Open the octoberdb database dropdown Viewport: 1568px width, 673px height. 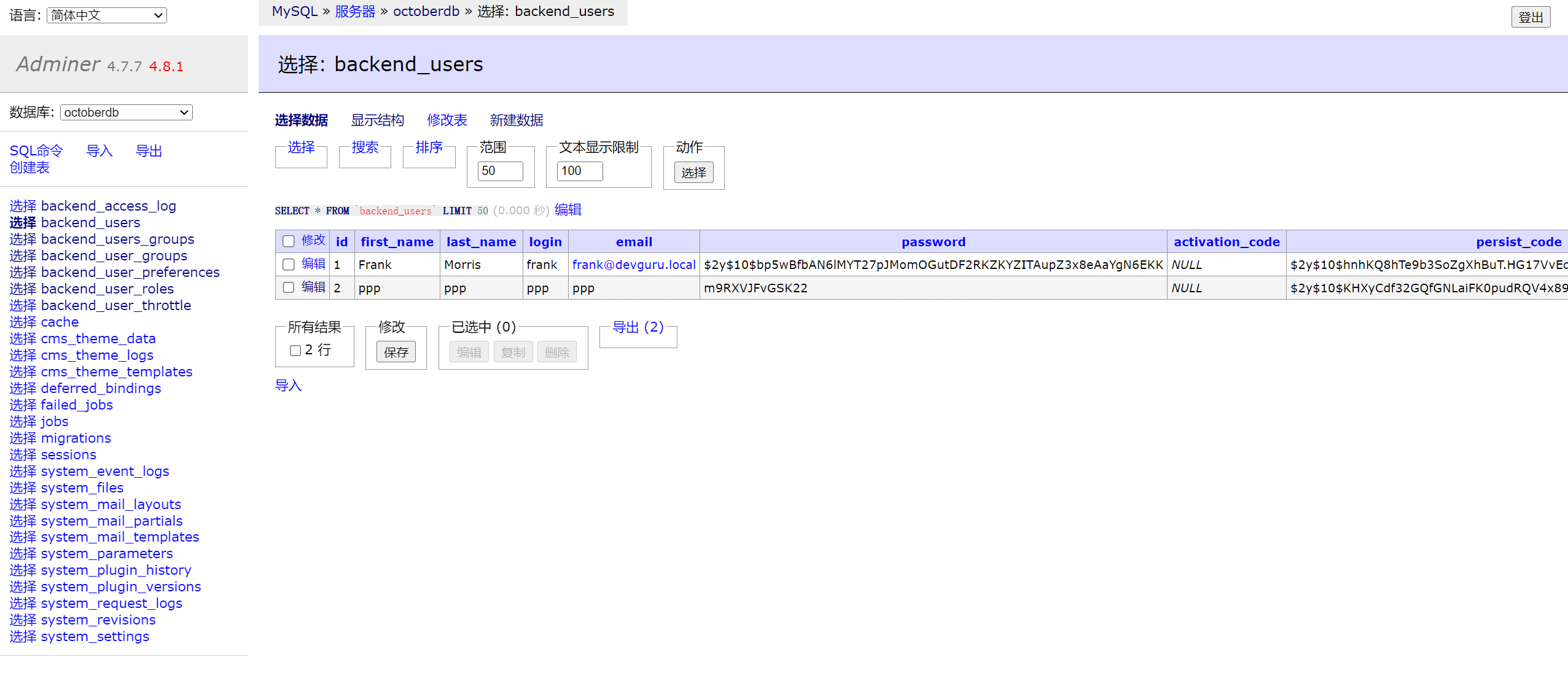pyautogui.click(x=126, y=112)
